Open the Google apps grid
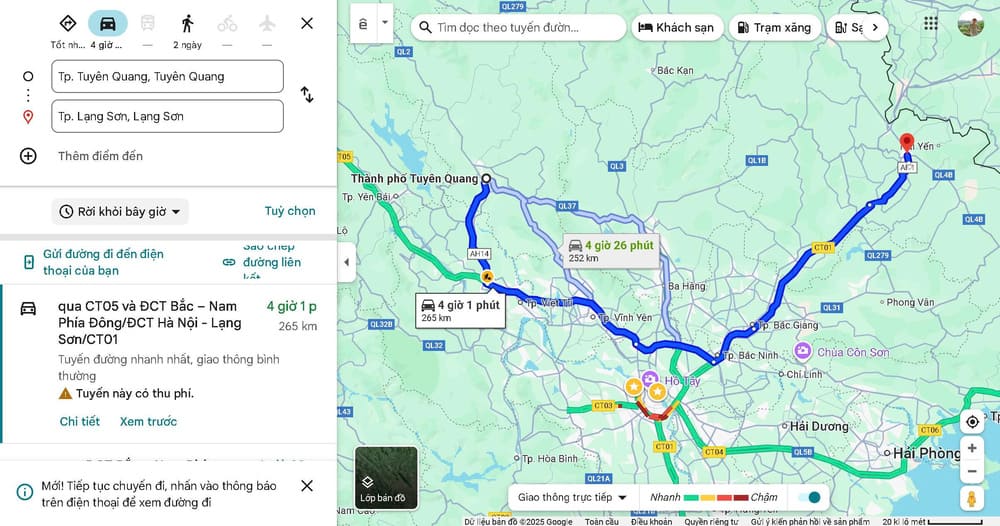 click(931, 24)
